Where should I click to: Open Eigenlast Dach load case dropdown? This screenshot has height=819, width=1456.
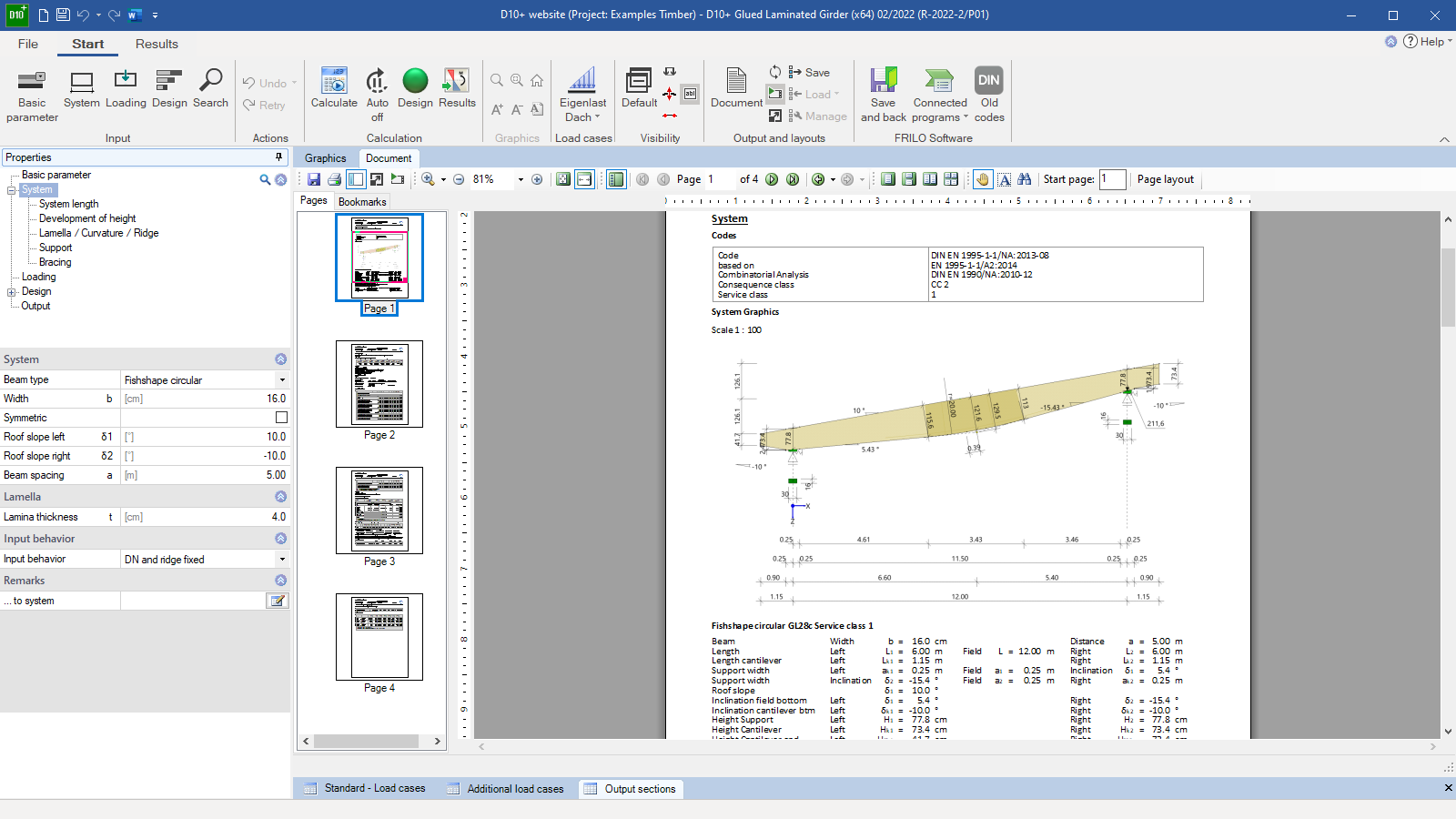click(x=582, y=96)
